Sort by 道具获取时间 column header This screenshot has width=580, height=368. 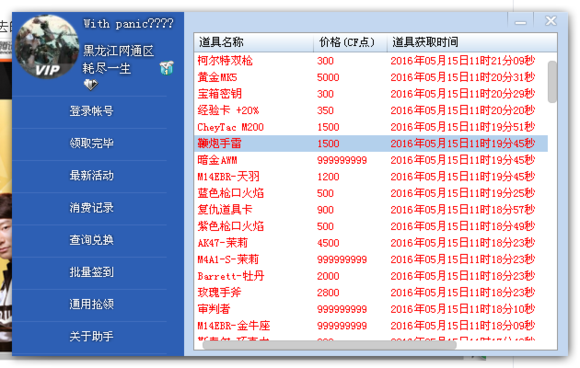tap(472, 43)
